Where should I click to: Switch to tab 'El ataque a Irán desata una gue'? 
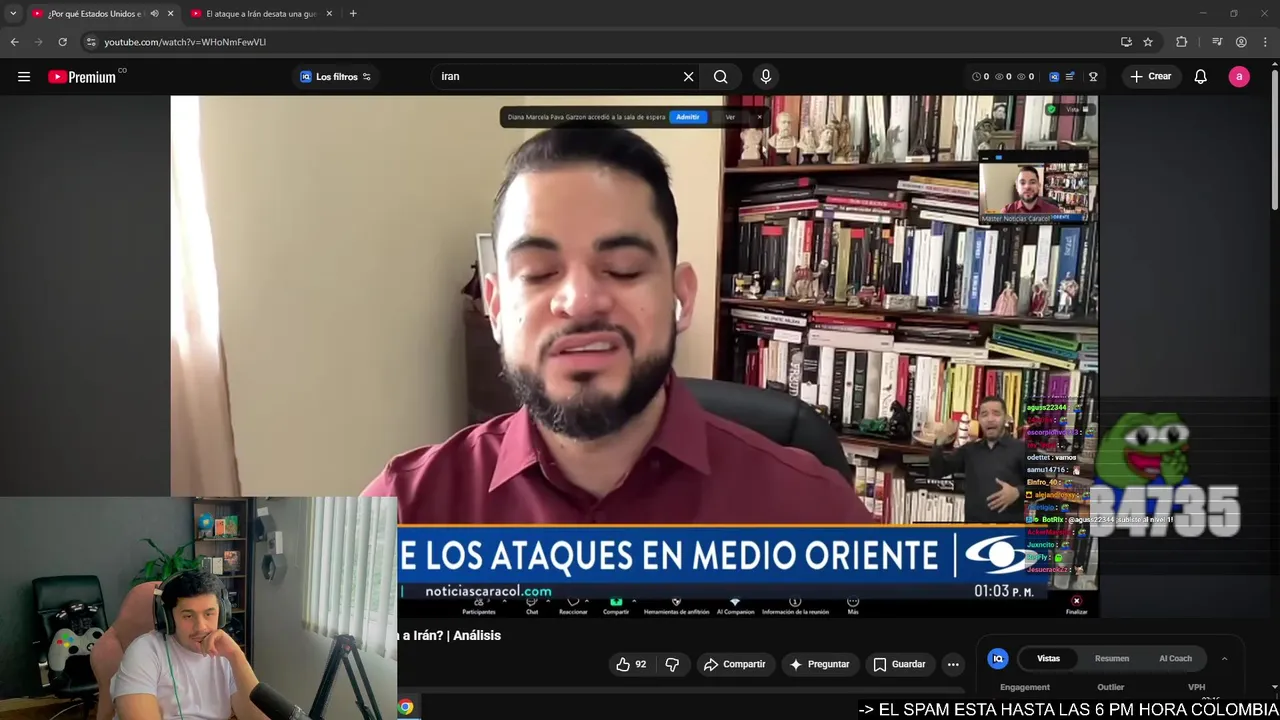point(262,14)
